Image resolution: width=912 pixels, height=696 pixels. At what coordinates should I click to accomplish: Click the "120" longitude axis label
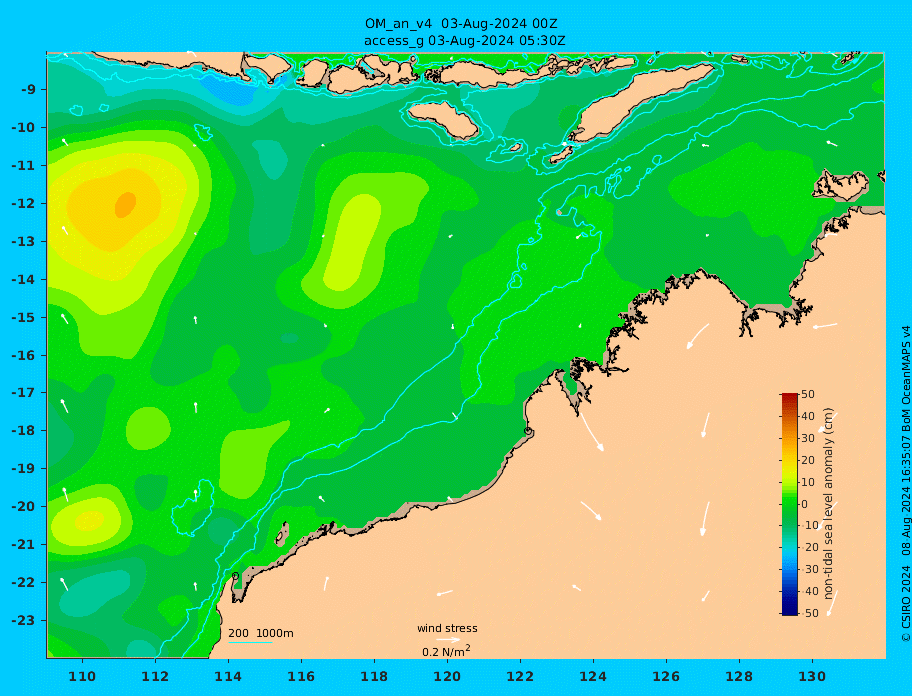[x=447, y=676]
